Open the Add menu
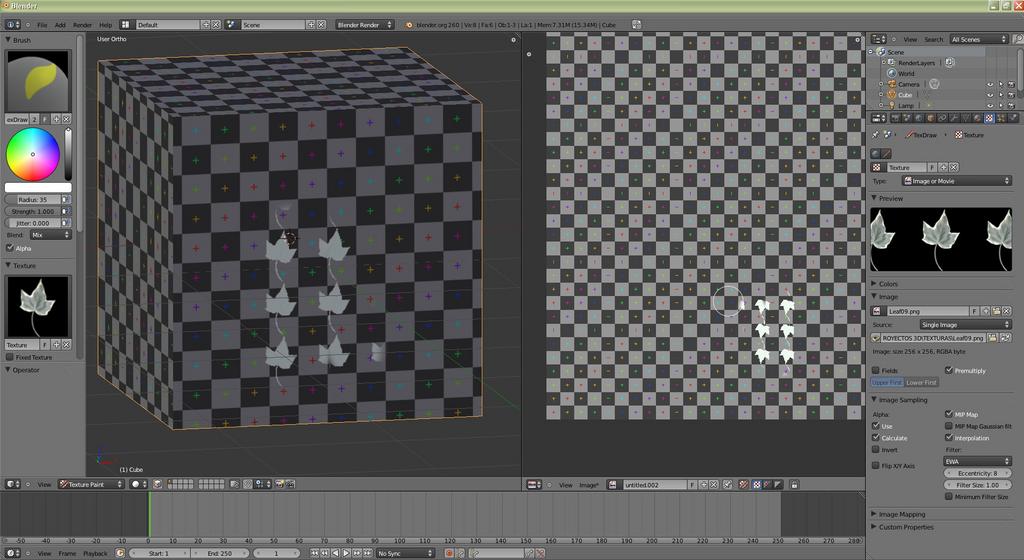1024x560 pixels. coord(60,25)
